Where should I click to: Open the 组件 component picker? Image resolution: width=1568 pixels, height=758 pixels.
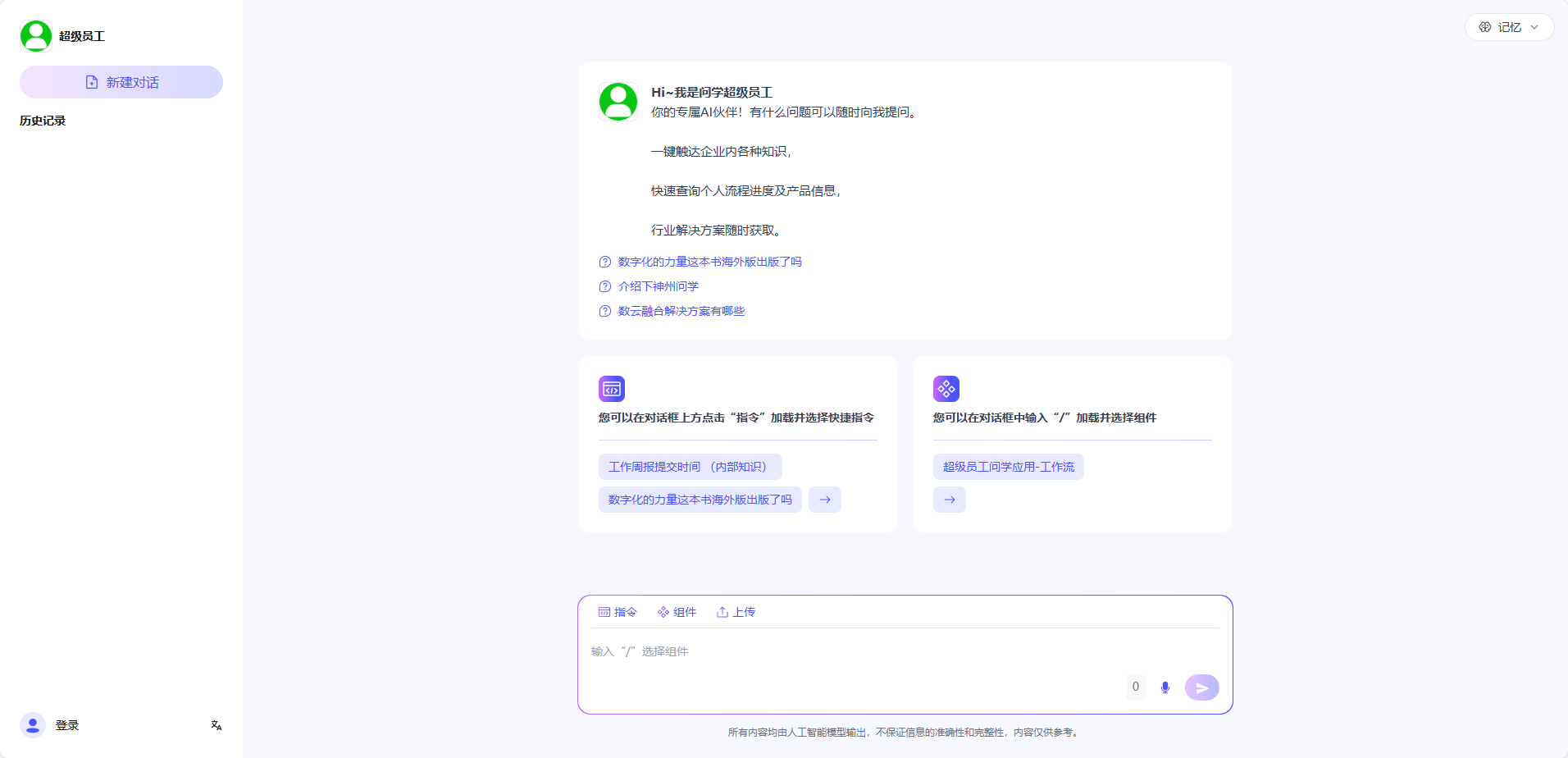tap(677, 612)
